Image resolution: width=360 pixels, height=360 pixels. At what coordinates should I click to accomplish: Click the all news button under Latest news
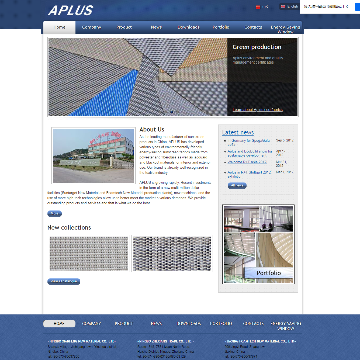237,186
